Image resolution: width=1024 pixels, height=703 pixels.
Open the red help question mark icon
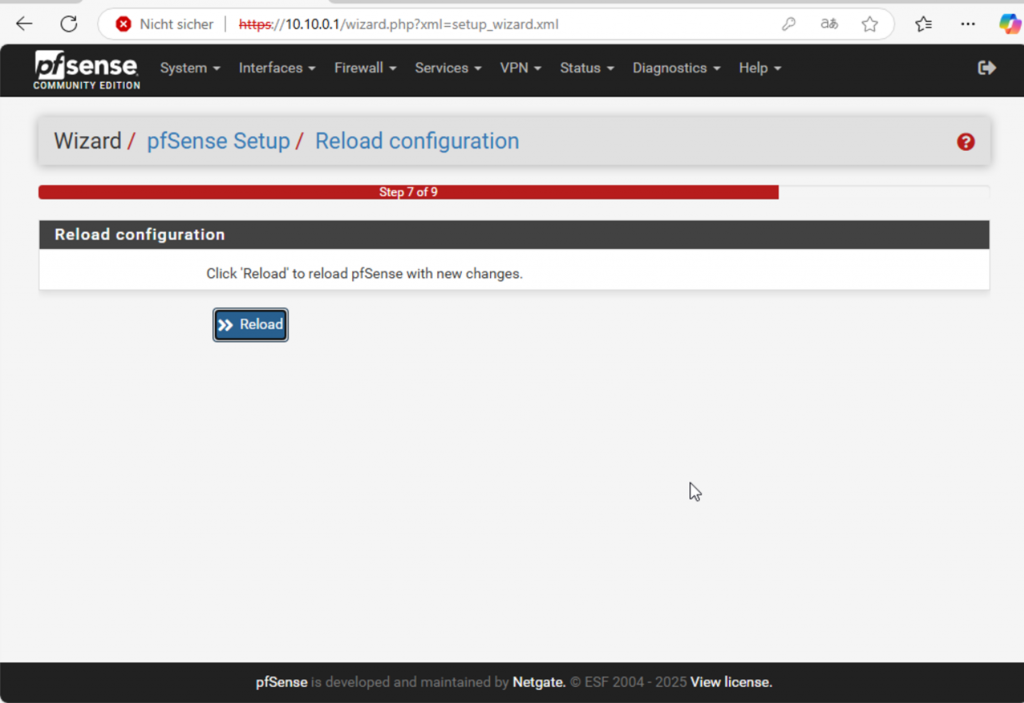(965, 142)
